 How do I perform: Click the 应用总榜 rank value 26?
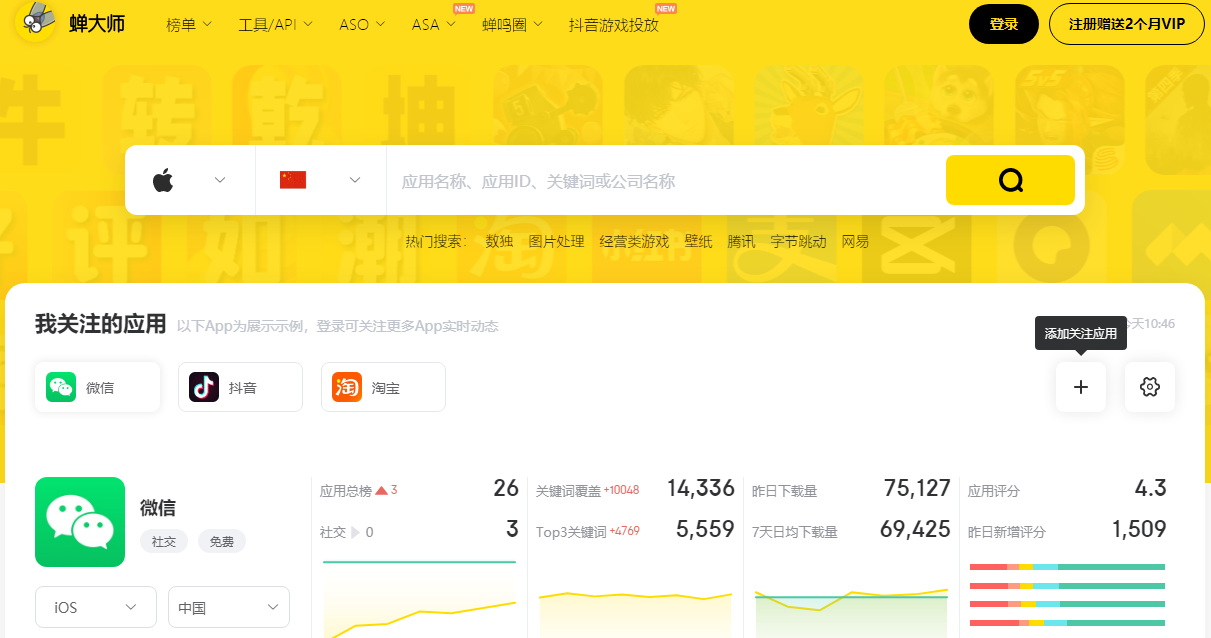pyautogui.click(x=506, y=489)
